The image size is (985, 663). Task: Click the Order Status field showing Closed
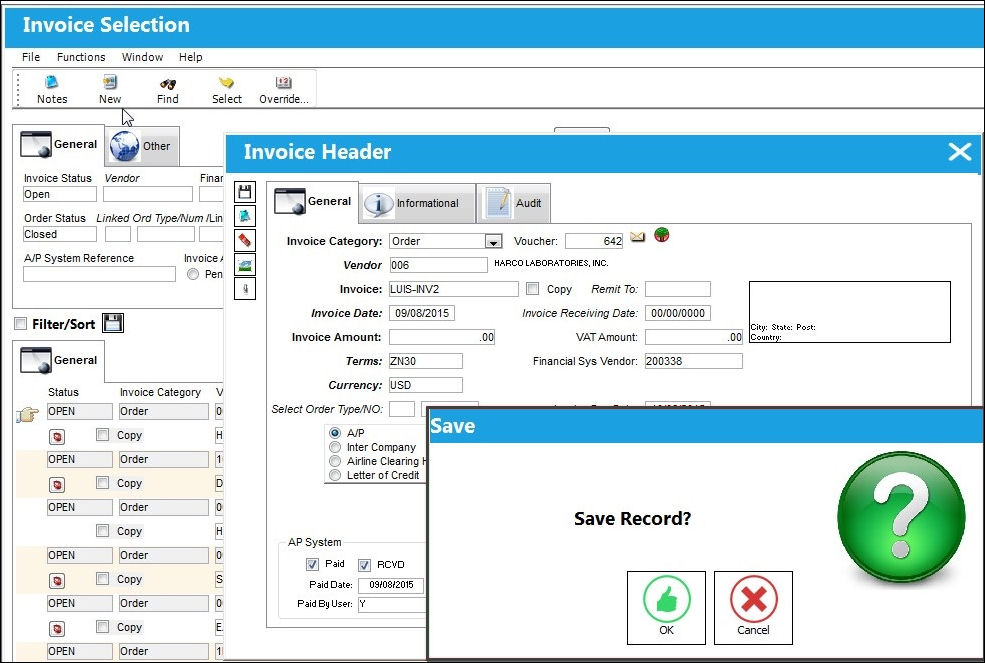[60, 234]
